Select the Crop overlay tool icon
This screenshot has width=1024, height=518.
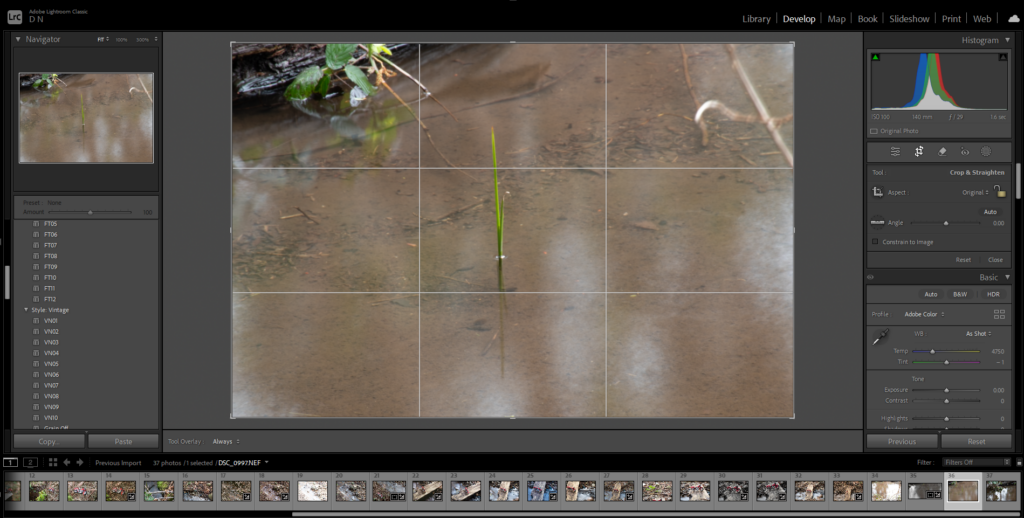[918, 152]
